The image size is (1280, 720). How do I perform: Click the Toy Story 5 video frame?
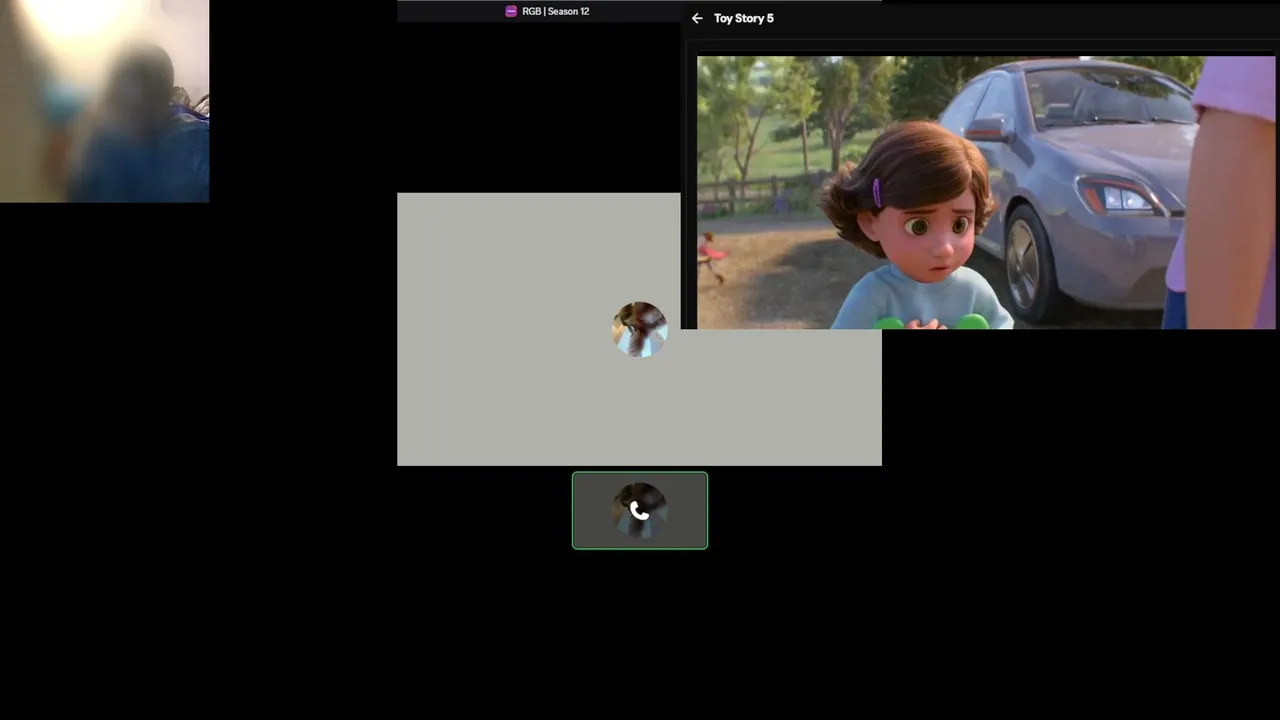pos(986,192)
